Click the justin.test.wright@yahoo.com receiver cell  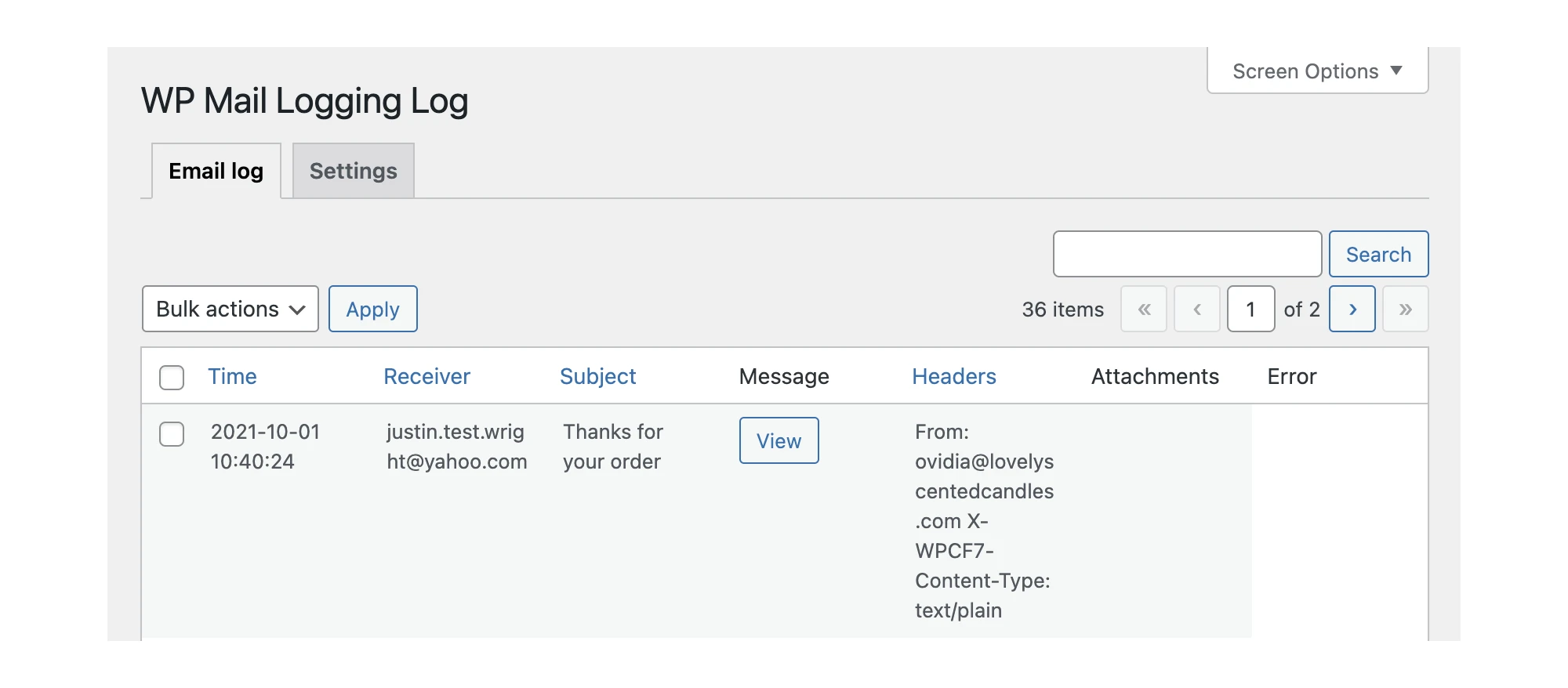pyautogui.click(x=456, y=447)
